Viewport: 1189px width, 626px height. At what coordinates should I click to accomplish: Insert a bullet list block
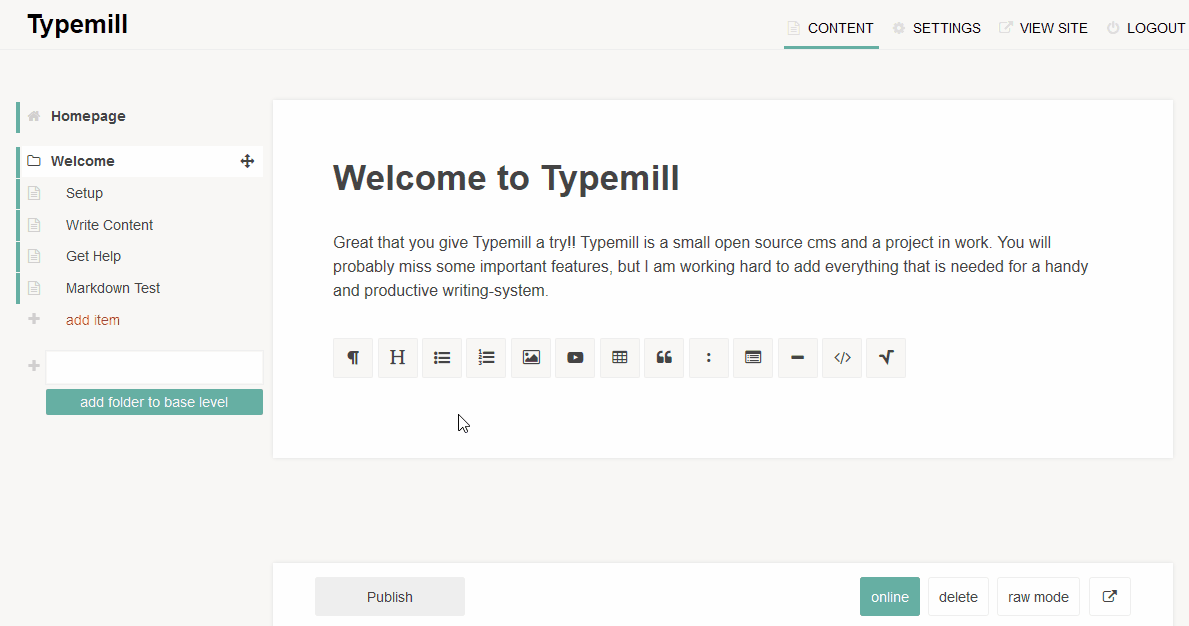pyautogui.click(x=442, y=358)
